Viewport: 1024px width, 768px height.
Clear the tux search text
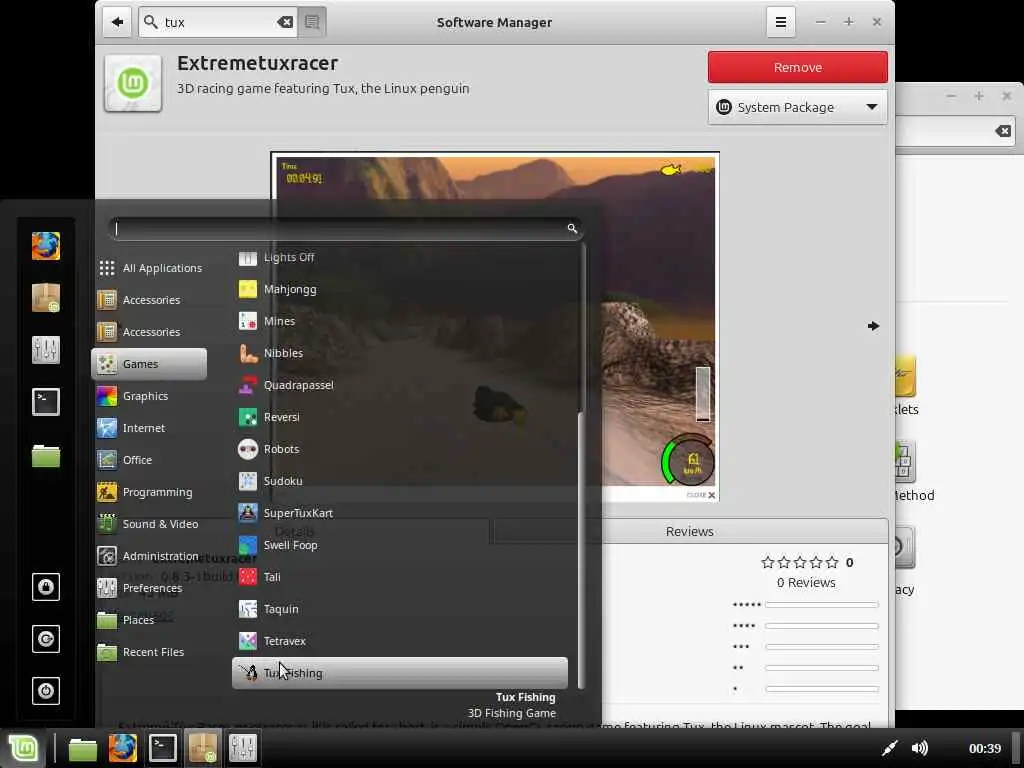285,22
